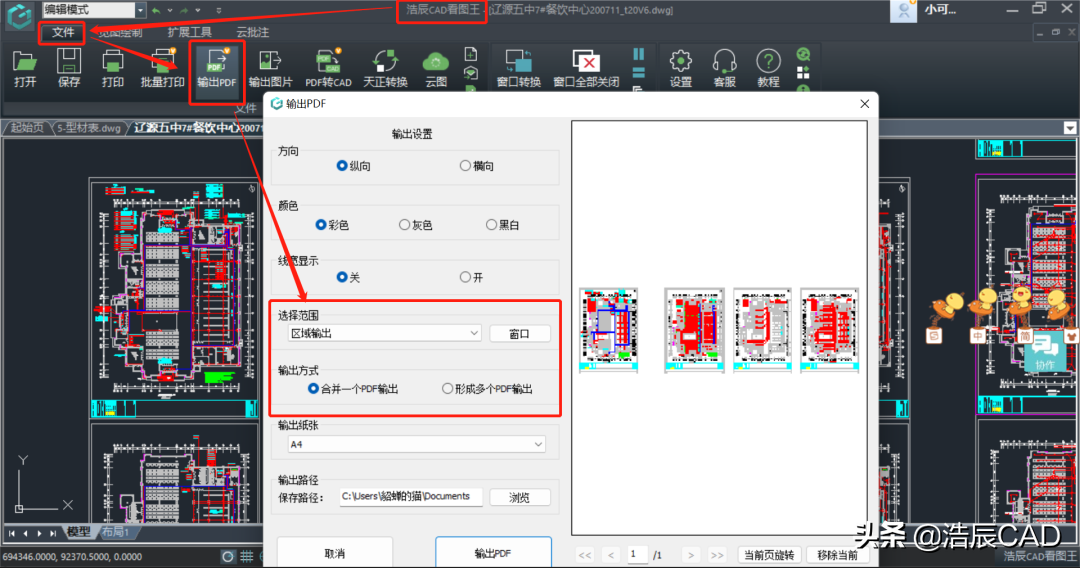Image resolution: width=1080 pixels, height=568 pixels.
Task: Click the page number input field
Action: pyautogui.click(x=637, y=554)
